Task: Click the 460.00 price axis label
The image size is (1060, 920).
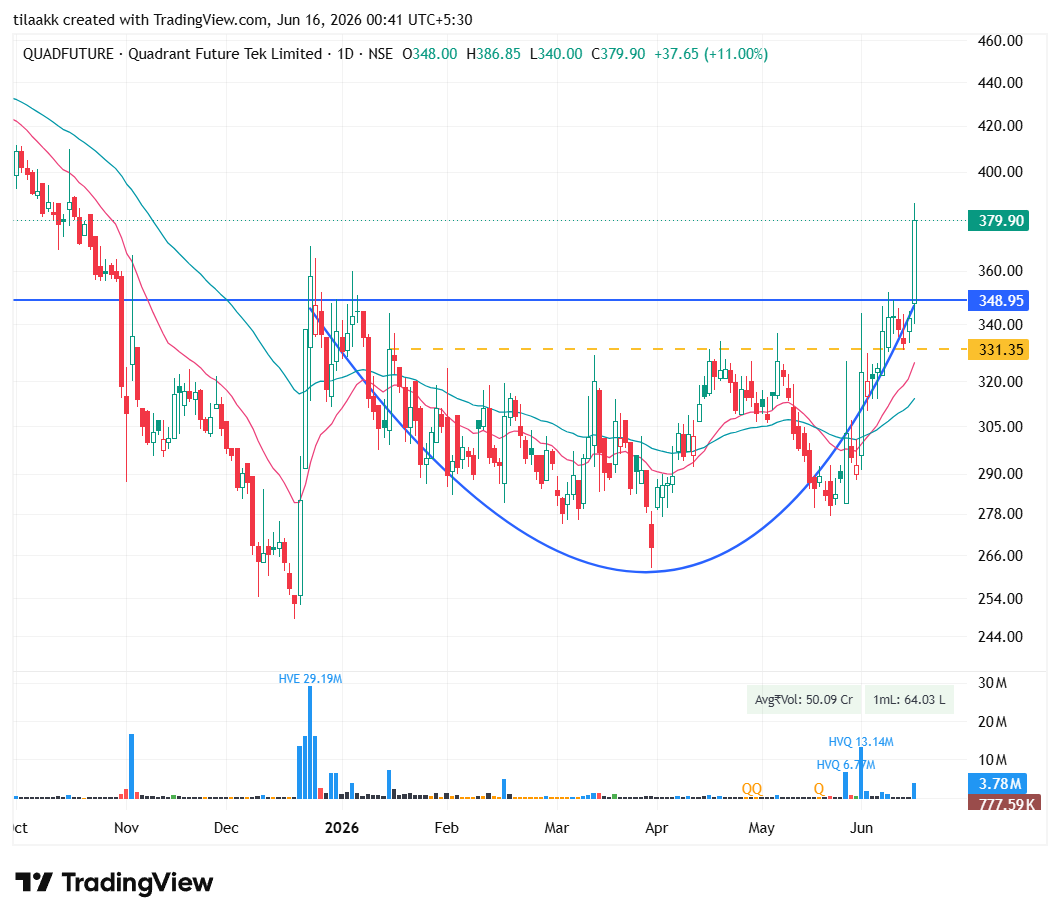Action: pyautogui.click(x=1000, y=41)
